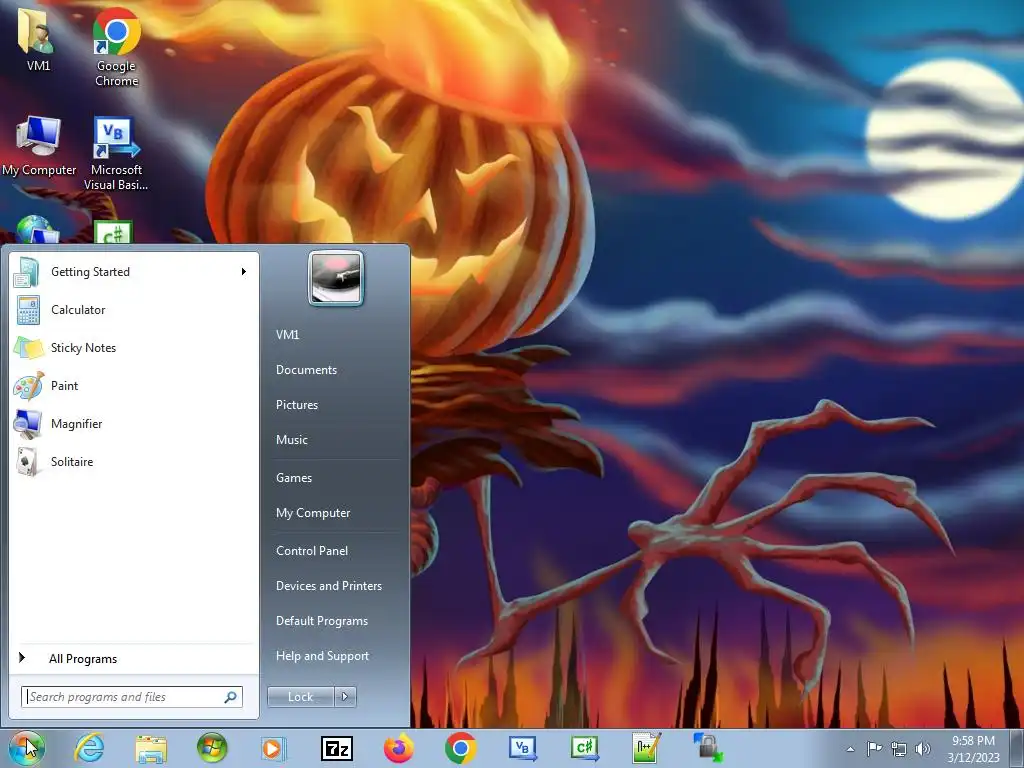Click the search magnifier icon
Image resolution: width=1024 pixels, height=768 pixels.
pos(230,697)
